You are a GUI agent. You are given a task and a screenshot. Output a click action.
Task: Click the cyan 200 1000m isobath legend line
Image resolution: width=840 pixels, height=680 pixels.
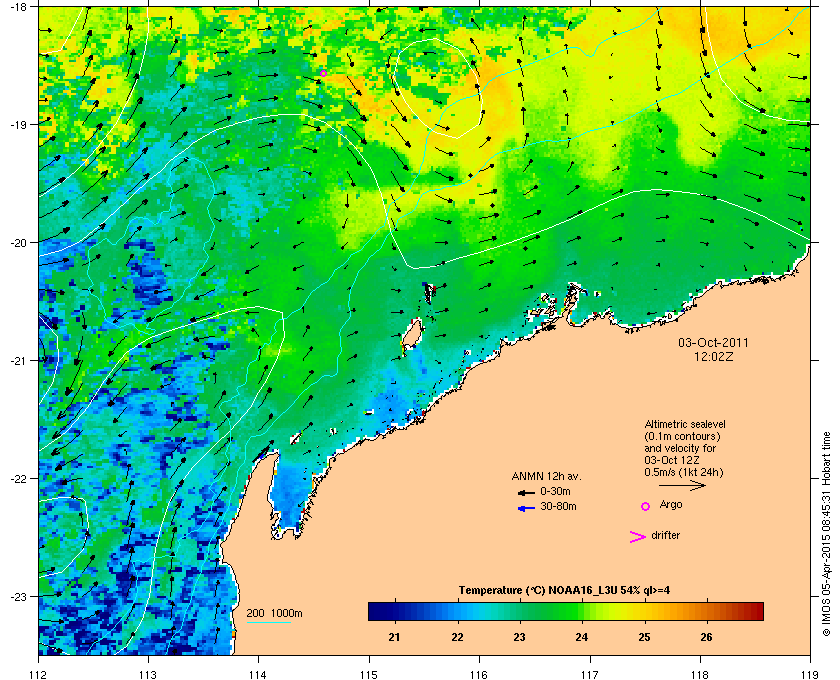pos(268,623)
